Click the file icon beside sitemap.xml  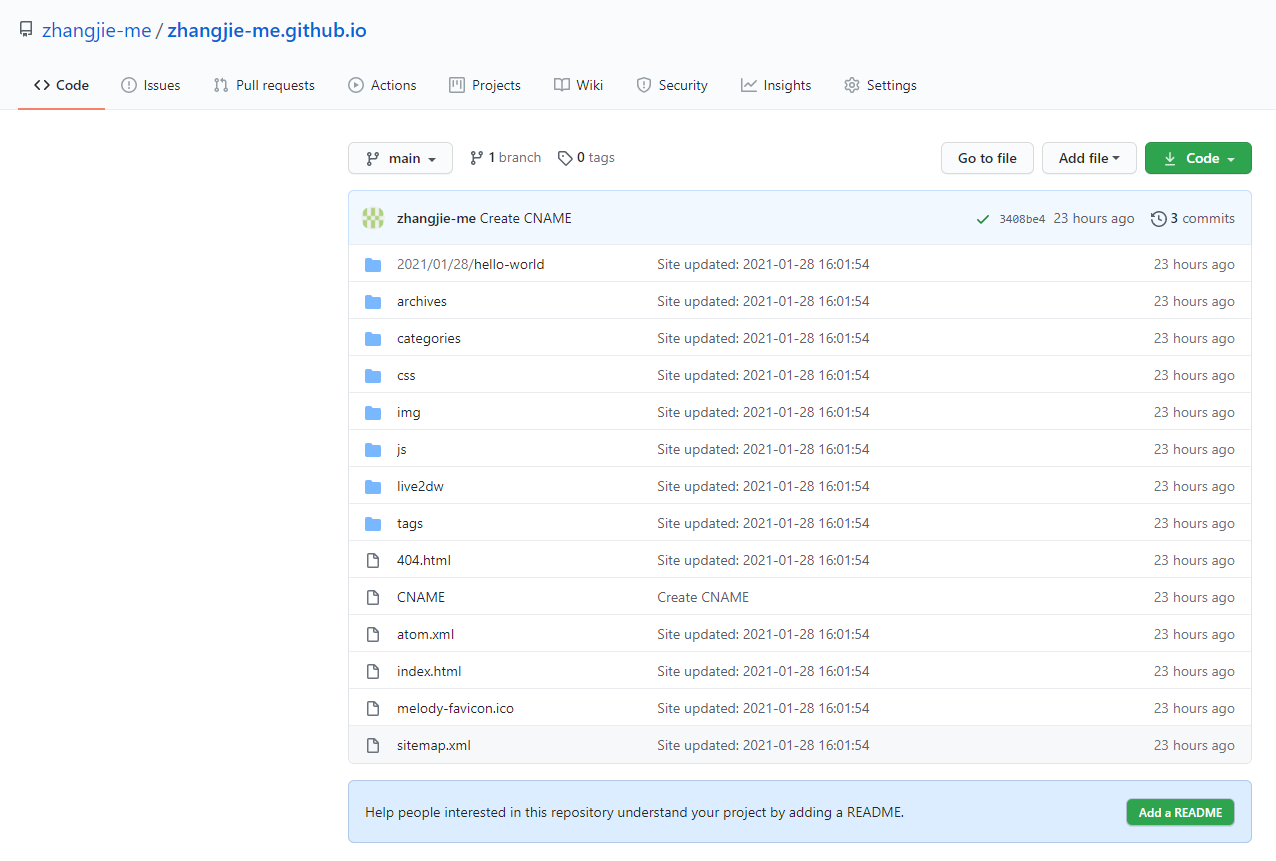click(x=373, y=746)
